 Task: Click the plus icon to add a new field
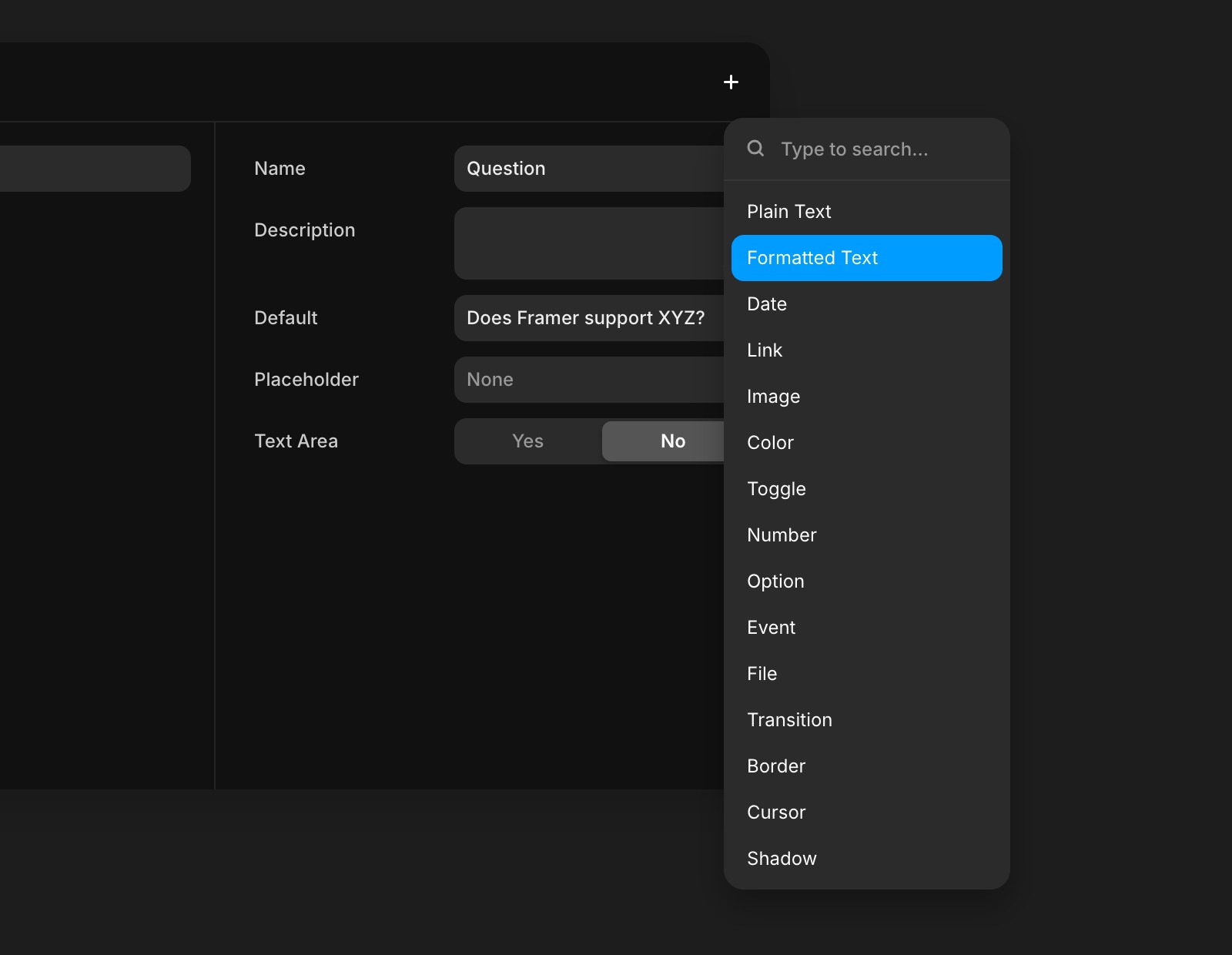[x=730, y=82]
